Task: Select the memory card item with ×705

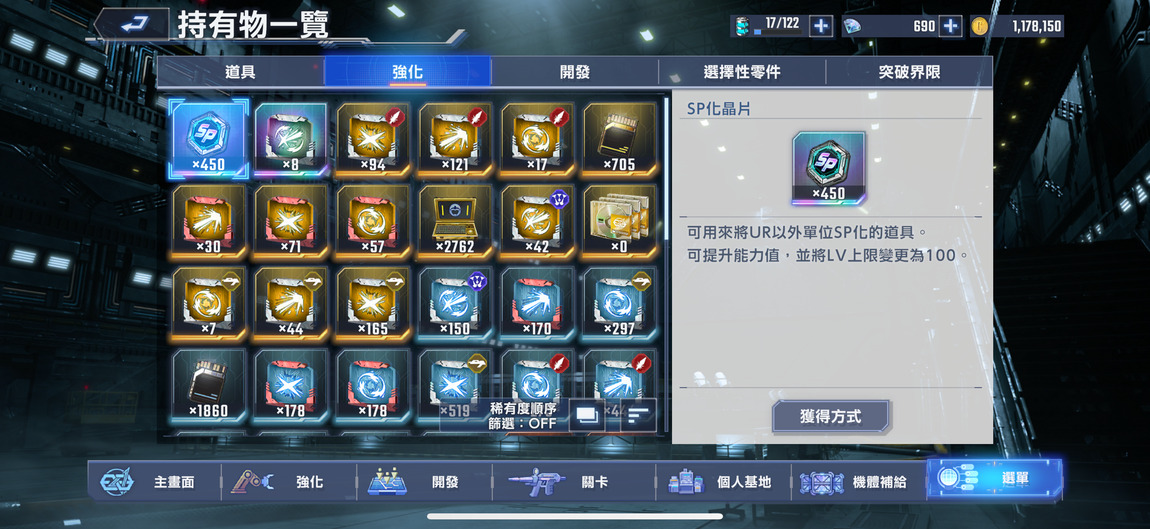Action: point(620,139)
